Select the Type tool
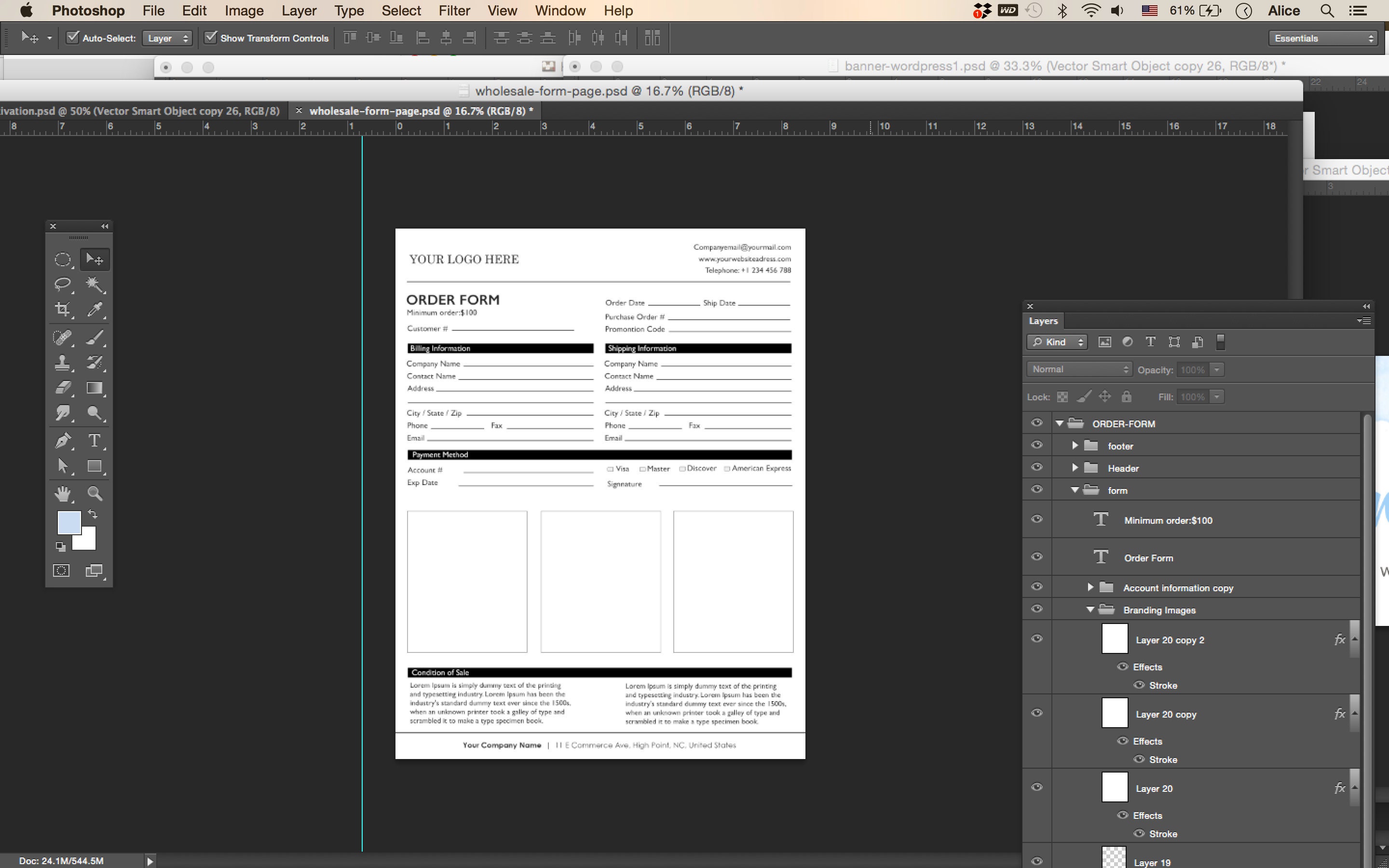Viewport: 1389px width, 868px height. point(94,440)
